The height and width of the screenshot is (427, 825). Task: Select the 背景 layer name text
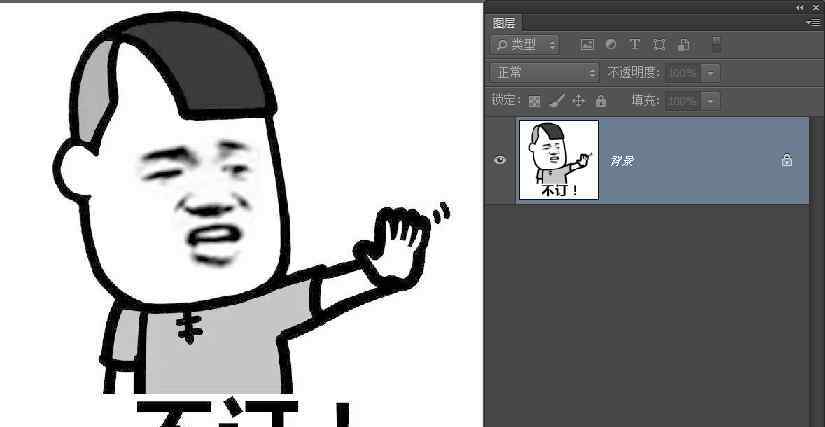coord(621,161)
